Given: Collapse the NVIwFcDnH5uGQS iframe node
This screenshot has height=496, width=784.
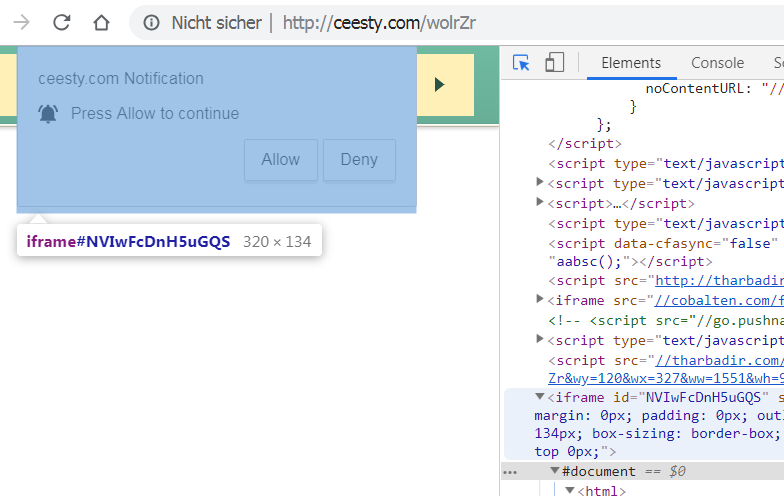Looking at the screenshot, I should [x=540, y=396].
